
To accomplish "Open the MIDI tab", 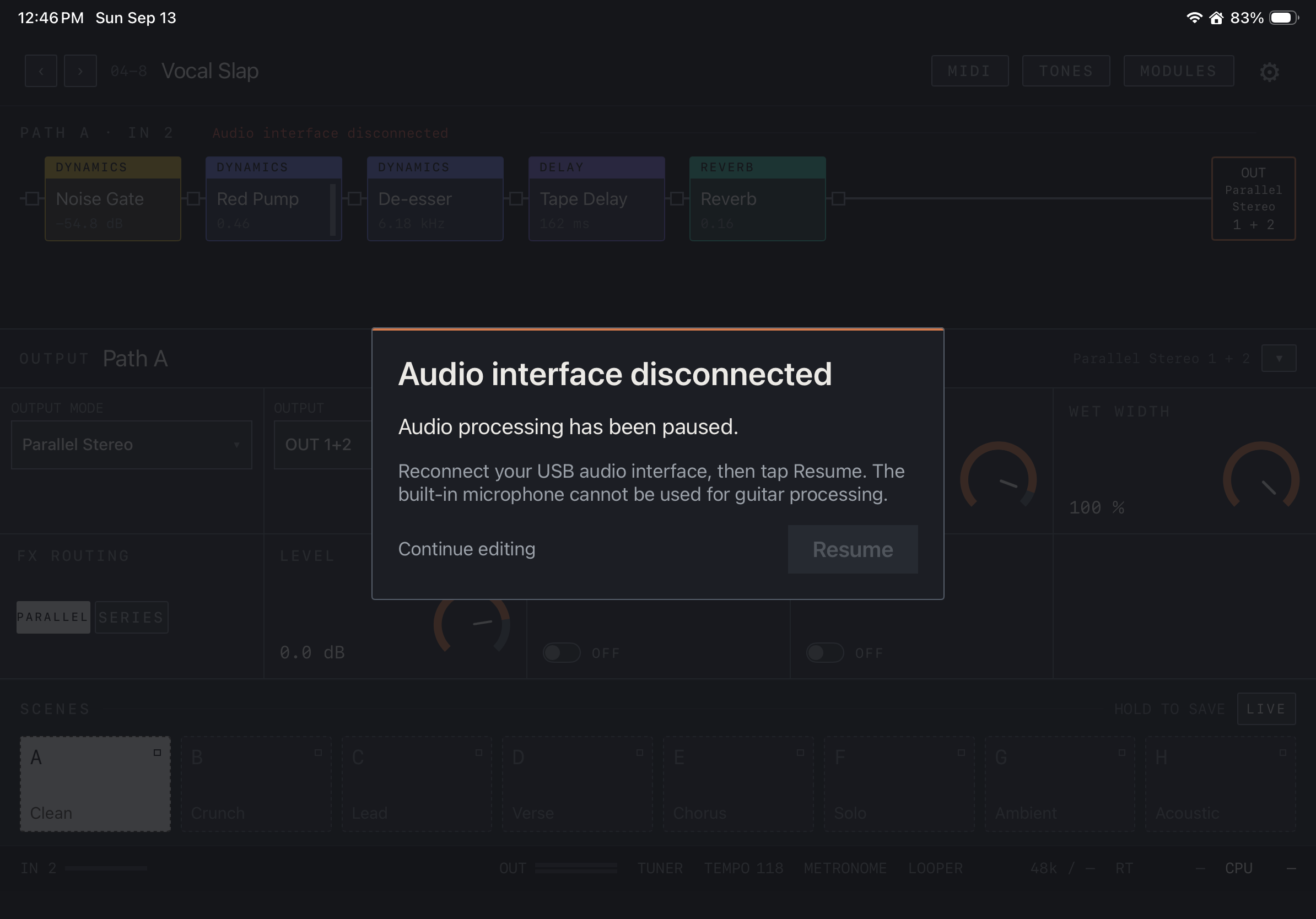I will click(970, 71).
